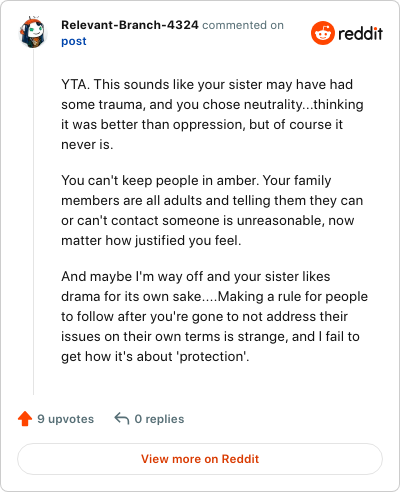Click the orange Reddit Snoo logo icon
The image size is (400, 492).
pos(323,33)
